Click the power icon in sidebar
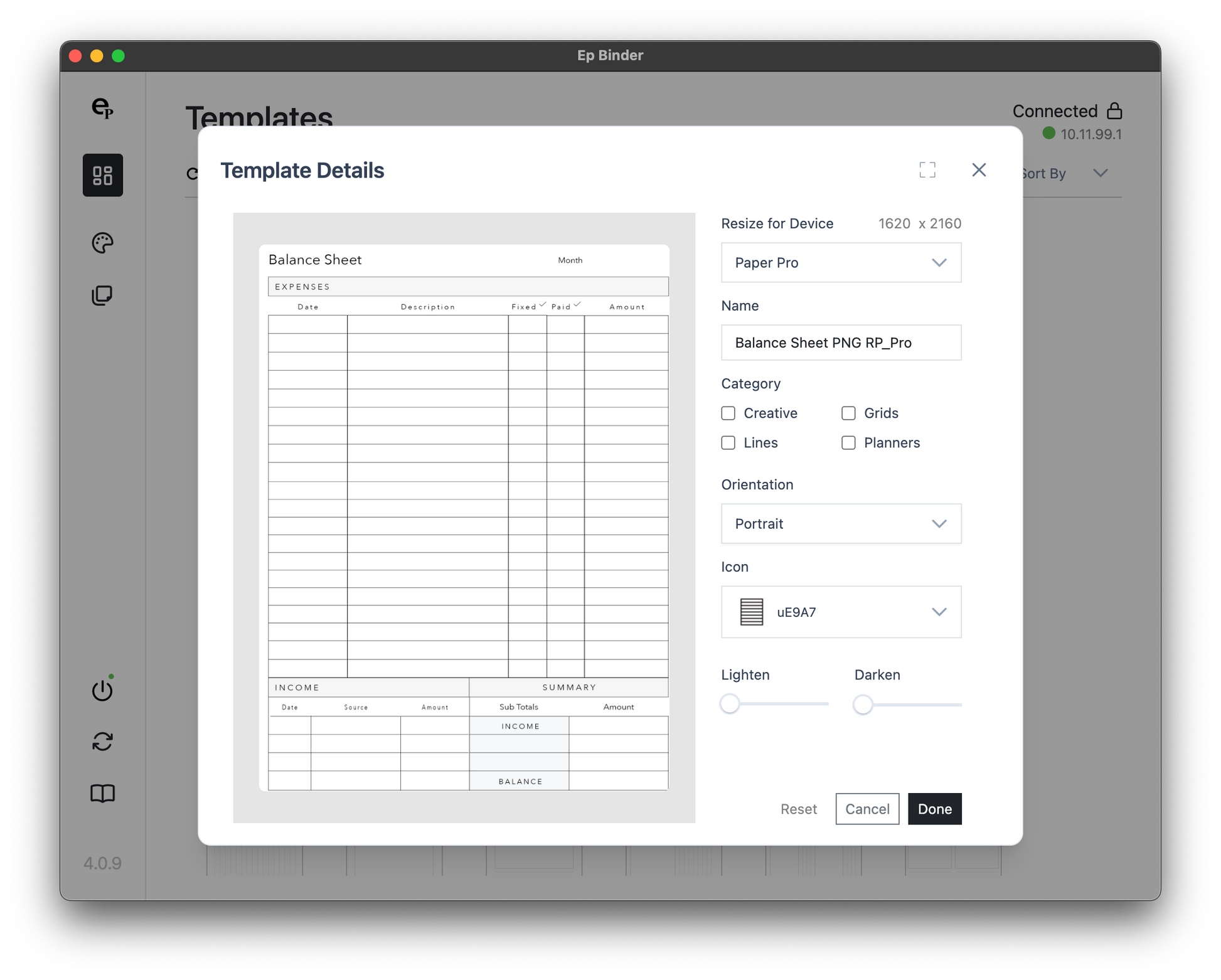Screen dimensions: 1221x980 pos(102,690)
